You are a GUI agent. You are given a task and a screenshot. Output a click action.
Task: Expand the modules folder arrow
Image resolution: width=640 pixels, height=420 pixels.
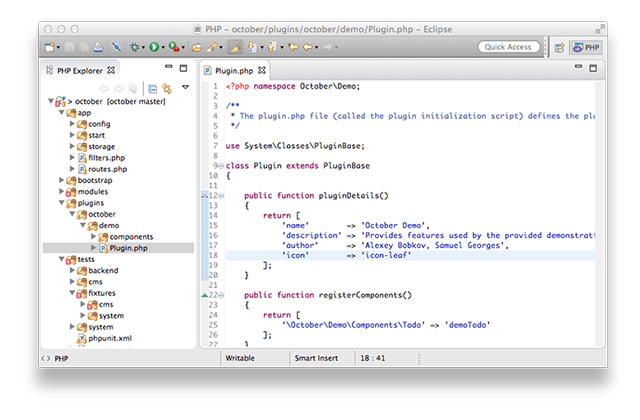coord(61,191)
